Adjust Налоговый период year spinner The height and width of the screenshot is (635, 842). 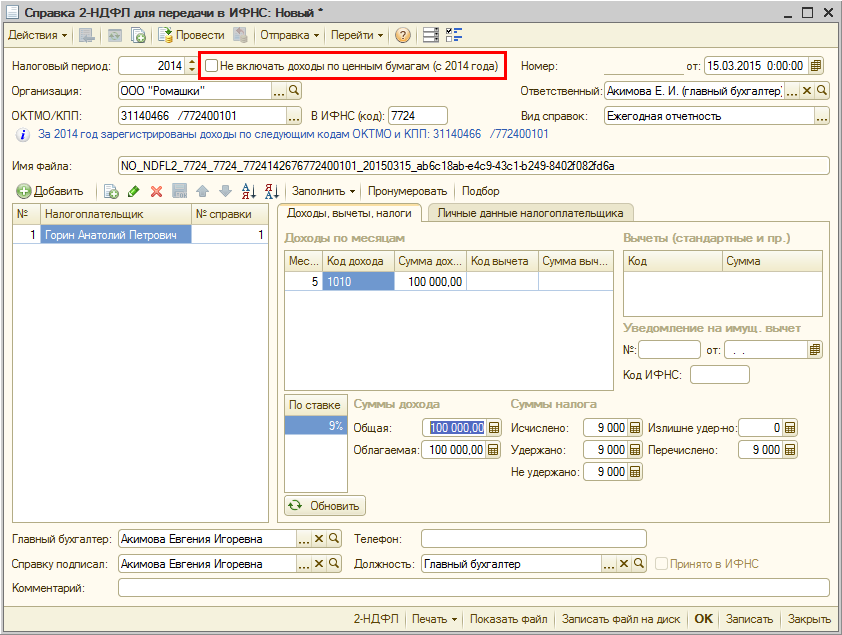(192, 66)
